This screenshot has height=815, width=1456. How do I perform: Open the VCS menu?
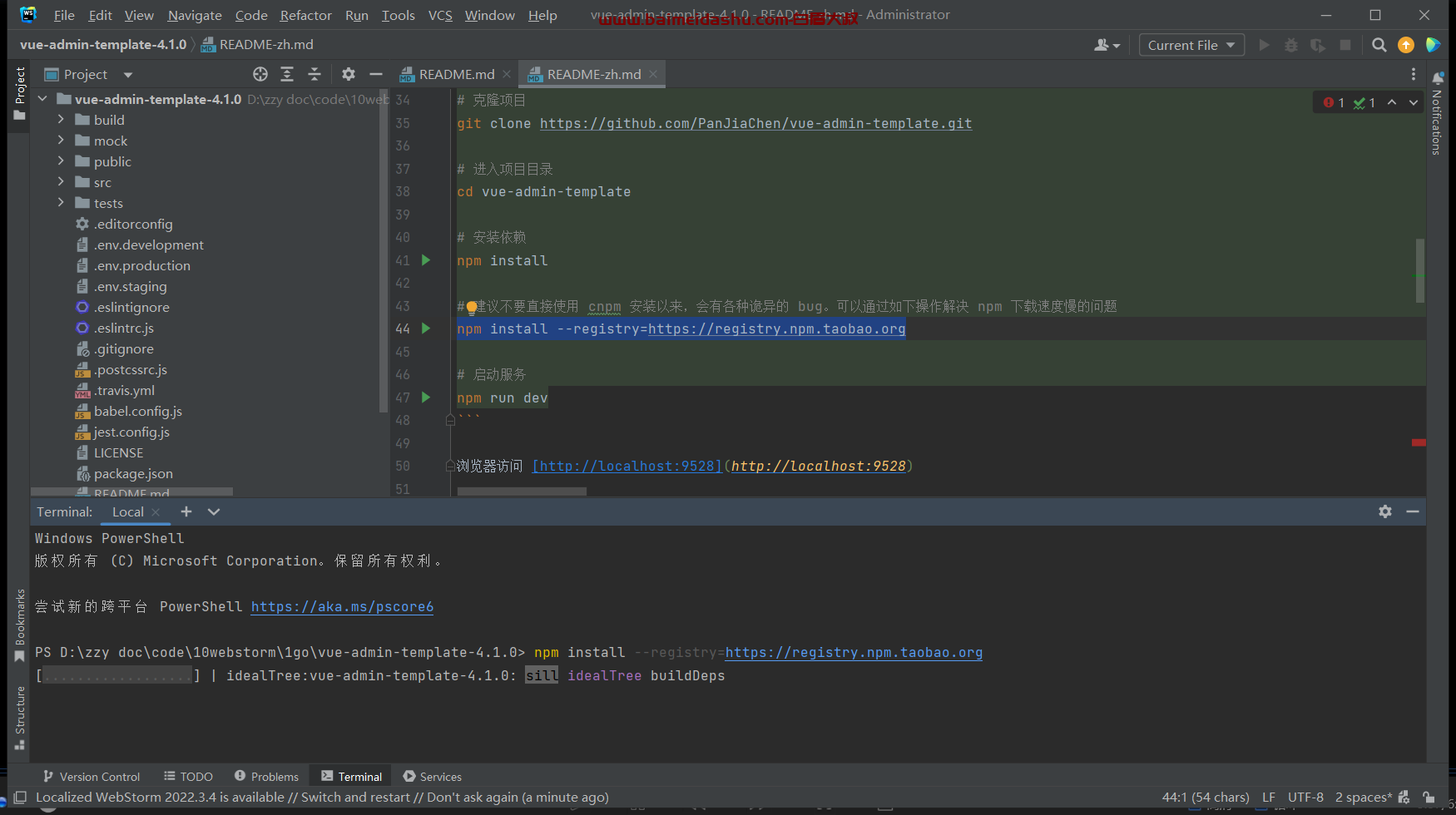pos(440,15)
